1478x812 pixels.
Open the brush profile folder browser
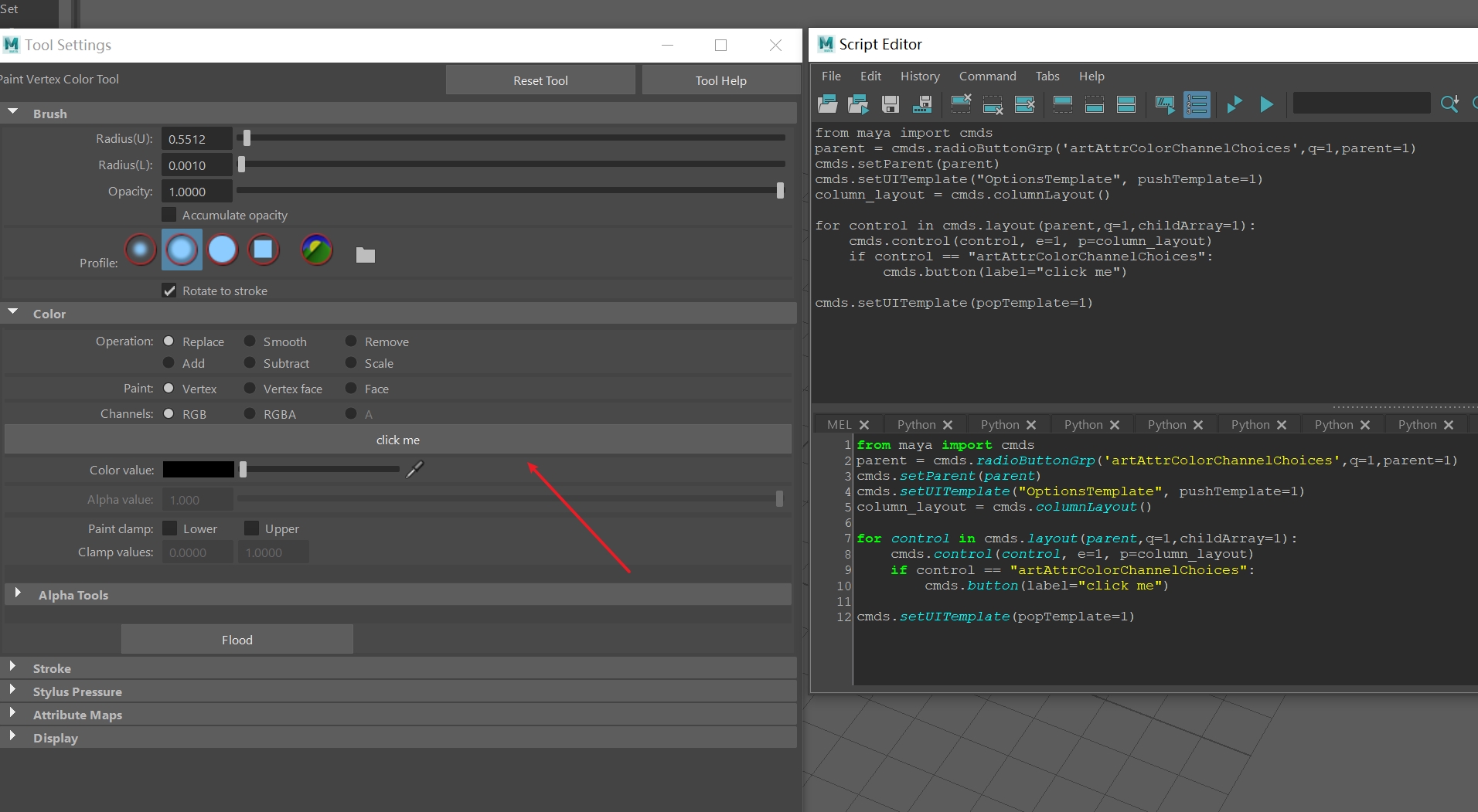pyautogui.click(x=365, y=255)
